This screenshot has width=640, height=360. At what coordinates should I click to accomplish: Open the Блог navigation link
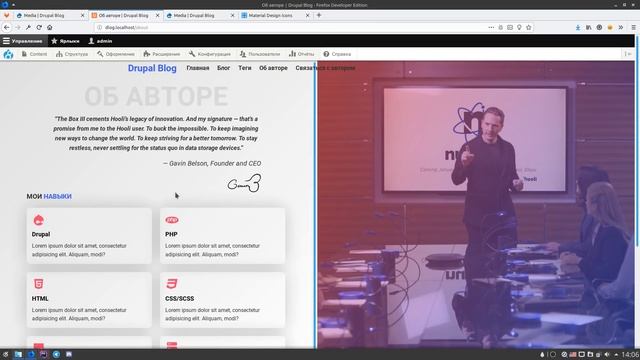tap(223, 68)
